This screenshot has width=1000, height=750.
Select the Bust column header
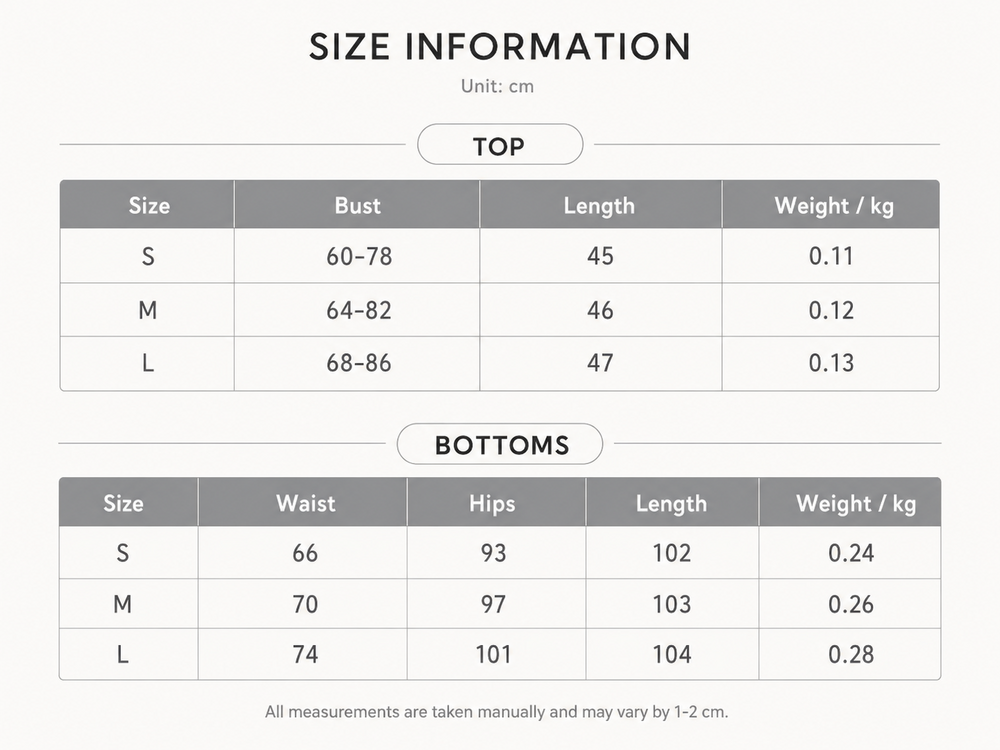click(357, 205)
